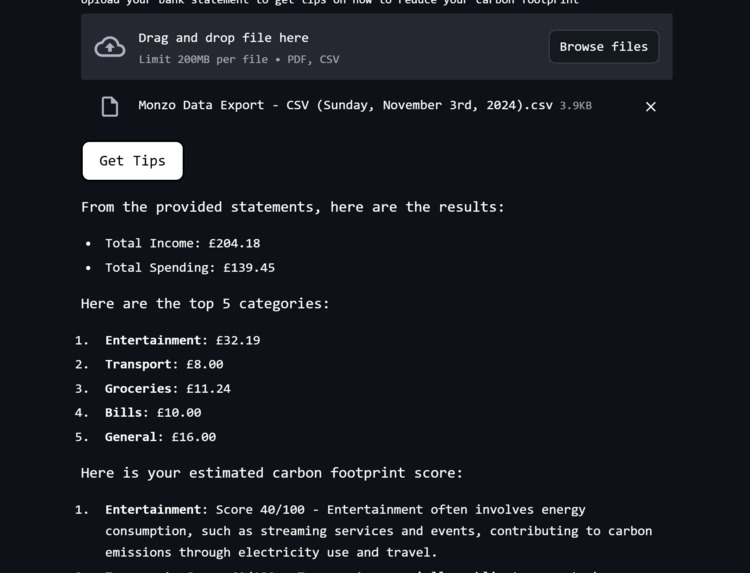Viewport: 750px width, 573px height.
Task: Click the Get Tips button
Action: click(x=132, y=161)
